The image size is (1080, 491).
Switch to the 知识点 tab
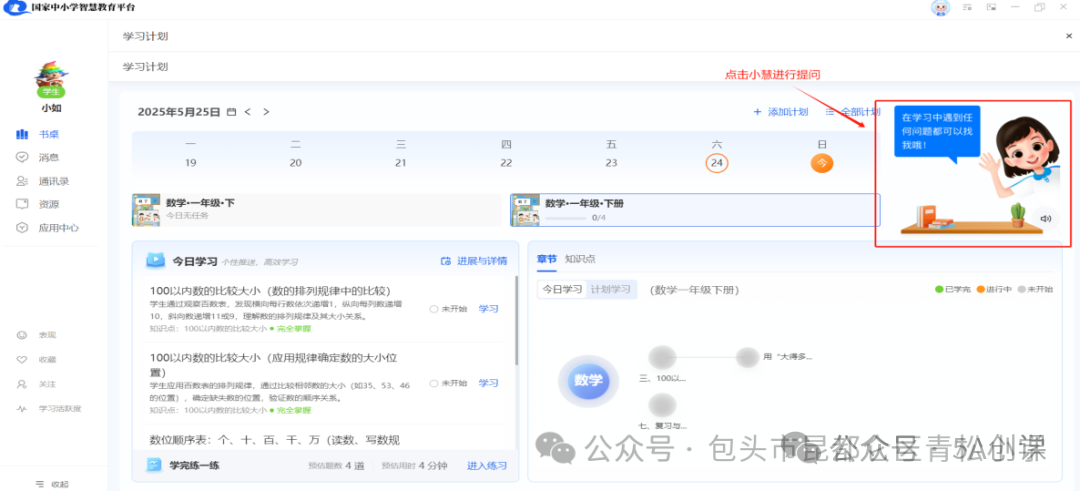coord(580,259)
